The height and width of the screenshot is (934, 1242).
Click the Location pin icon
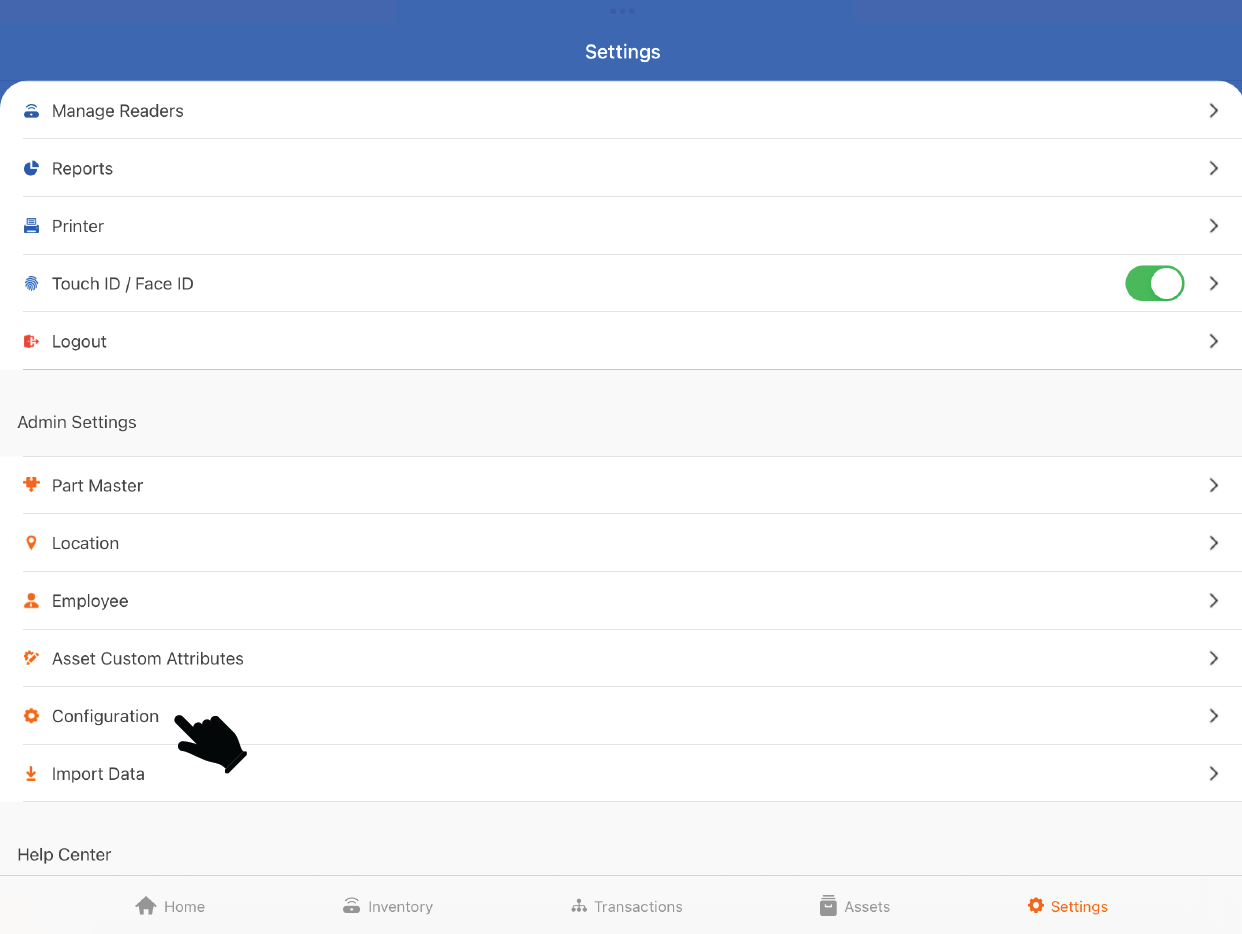31,543
